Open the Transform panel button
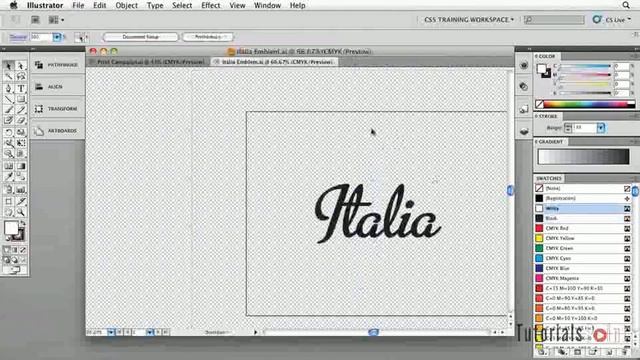Viewport: 640px width, 360px height. 57,109
